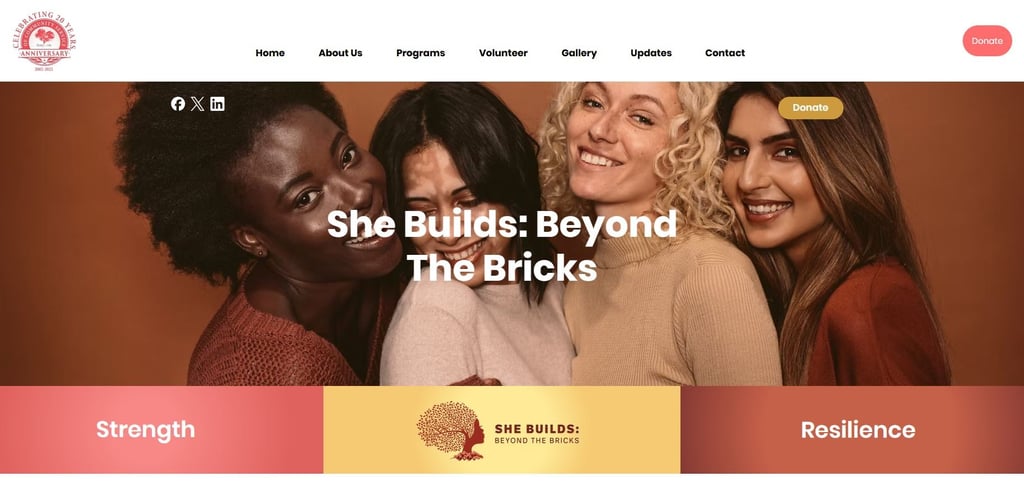Click the pink Donate button in header
The height and width of the screenshot is (503, 1024).
(987, 41)
